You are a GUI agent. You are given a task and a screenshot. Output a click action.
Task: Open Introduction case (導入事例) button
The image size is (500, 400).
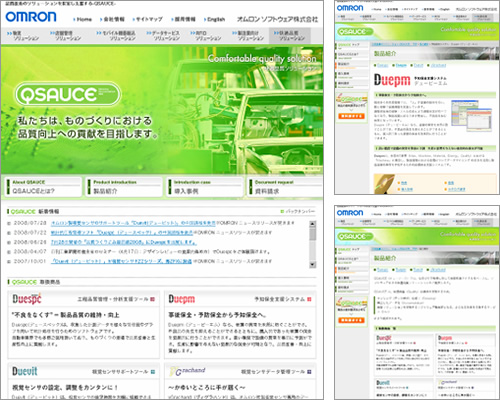(x=205, y=187)
